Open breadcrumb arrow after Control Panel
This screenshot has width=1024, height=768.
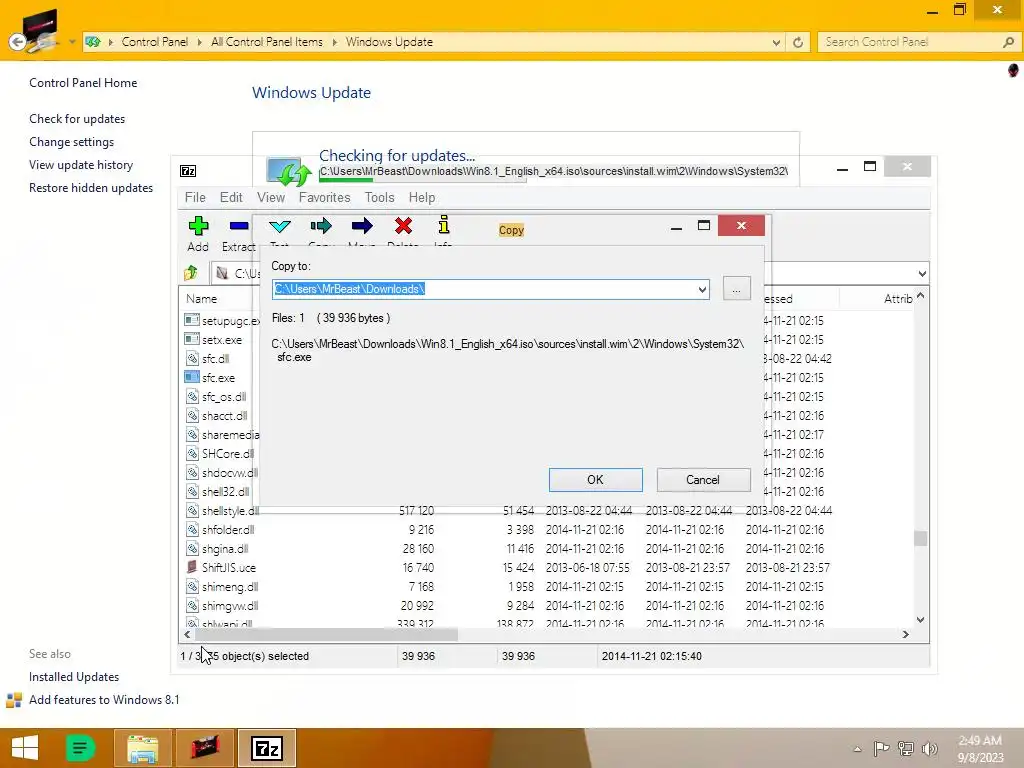pyautogui.click(x=199, y=42)
